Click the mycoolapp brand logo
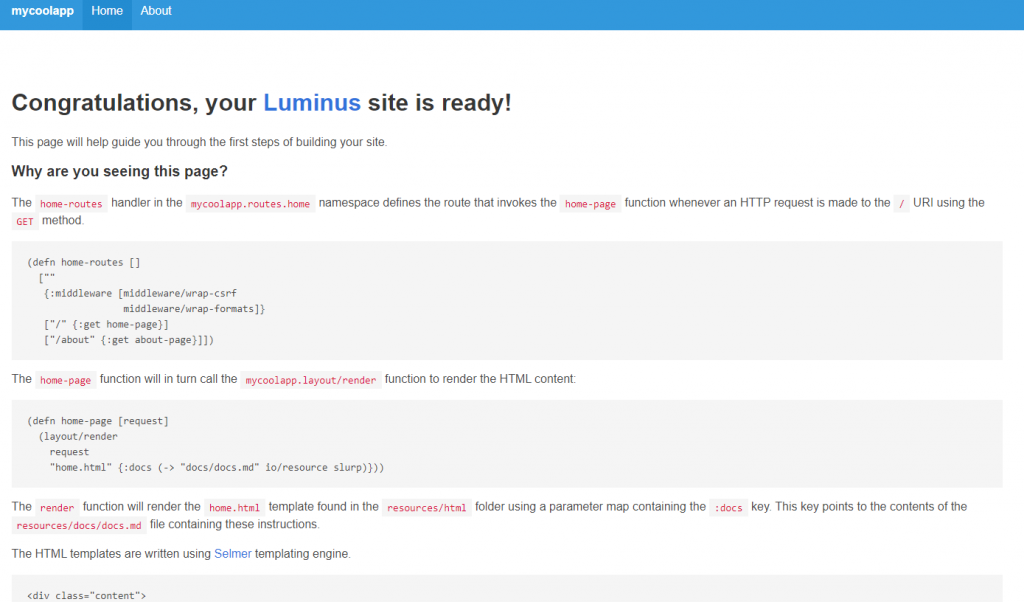Screen dimensions: 1024x602 tap(42, 11)
